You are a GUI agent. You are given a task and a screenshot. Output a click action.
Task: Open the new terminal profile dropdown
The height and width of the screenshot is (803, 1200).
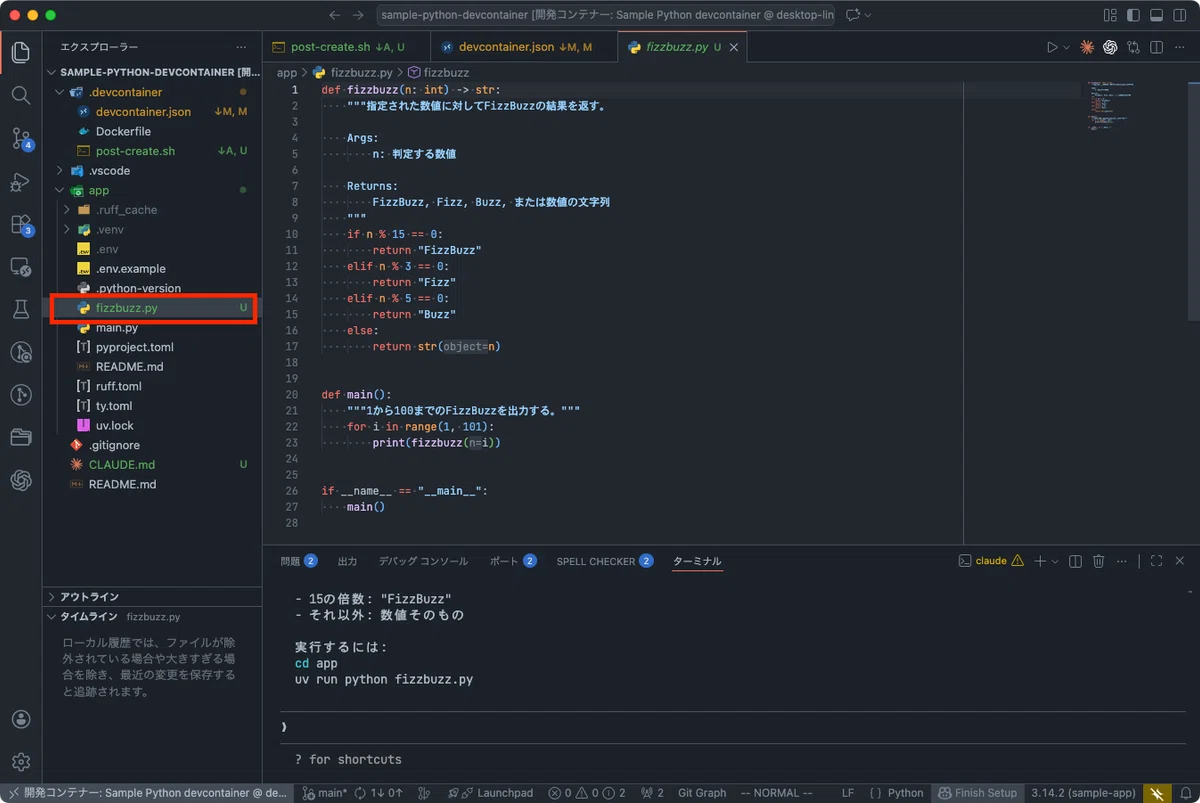tap(1054, 561)
